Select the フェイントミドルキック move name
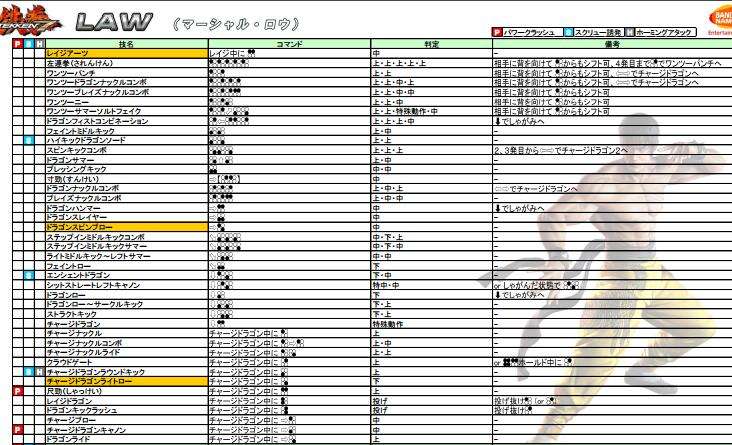 [80, 131]
